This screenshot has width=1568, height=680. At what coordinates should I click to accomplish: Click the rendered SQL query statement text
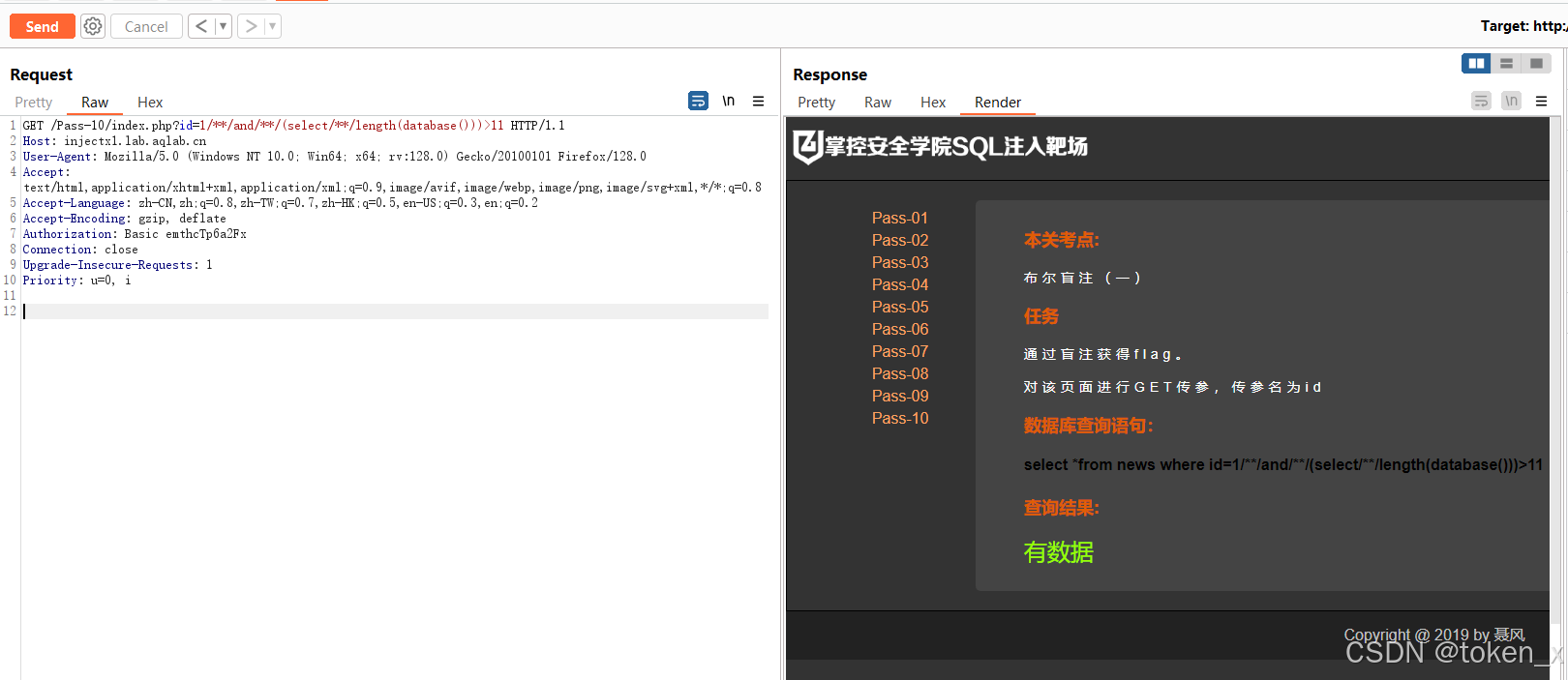coord(1283,465)
